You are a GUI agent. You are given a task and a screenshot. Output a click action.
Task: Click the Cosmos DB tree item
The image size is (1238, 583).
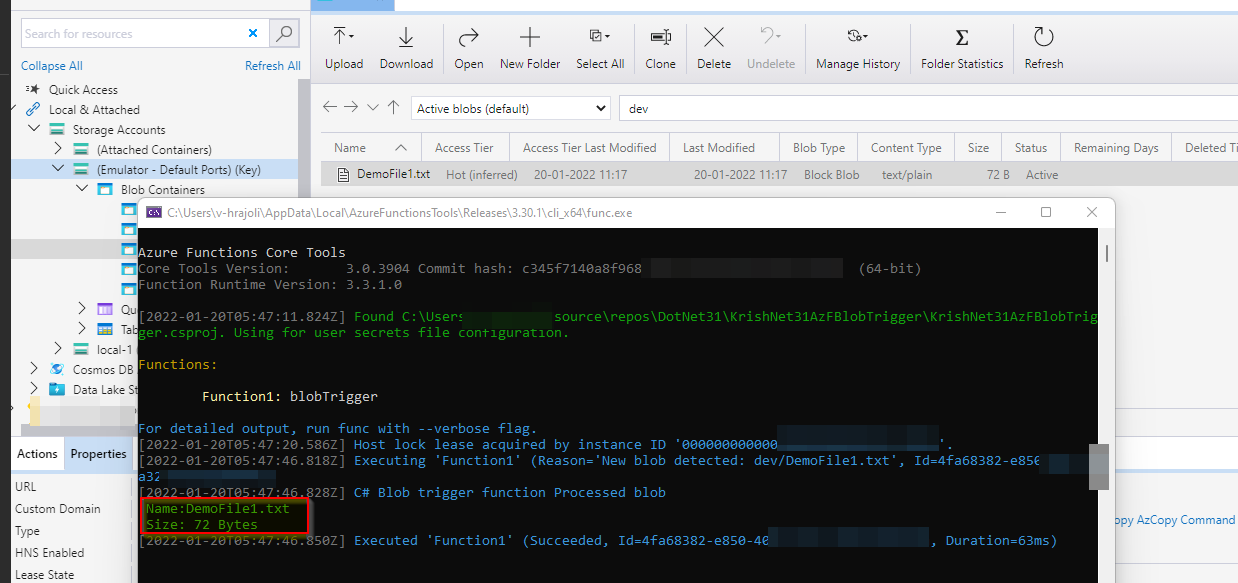click(x=104, y=370)
